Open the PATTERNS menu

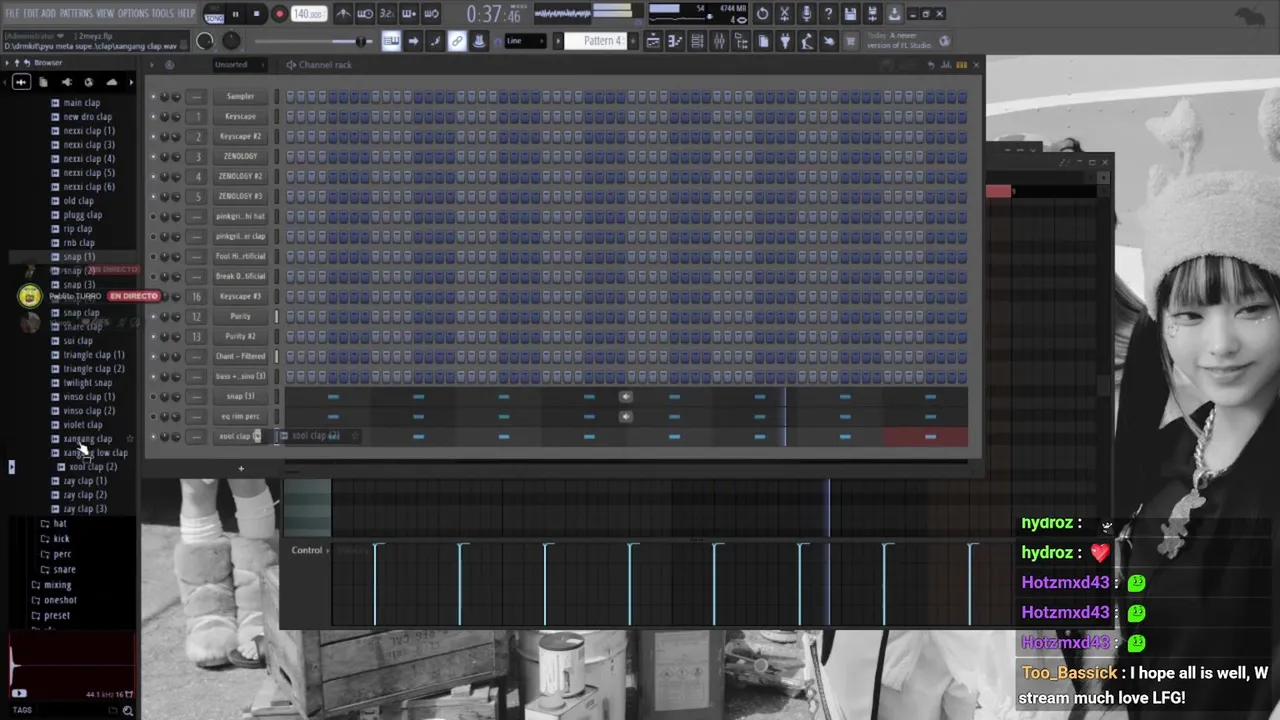coord(76,13)
